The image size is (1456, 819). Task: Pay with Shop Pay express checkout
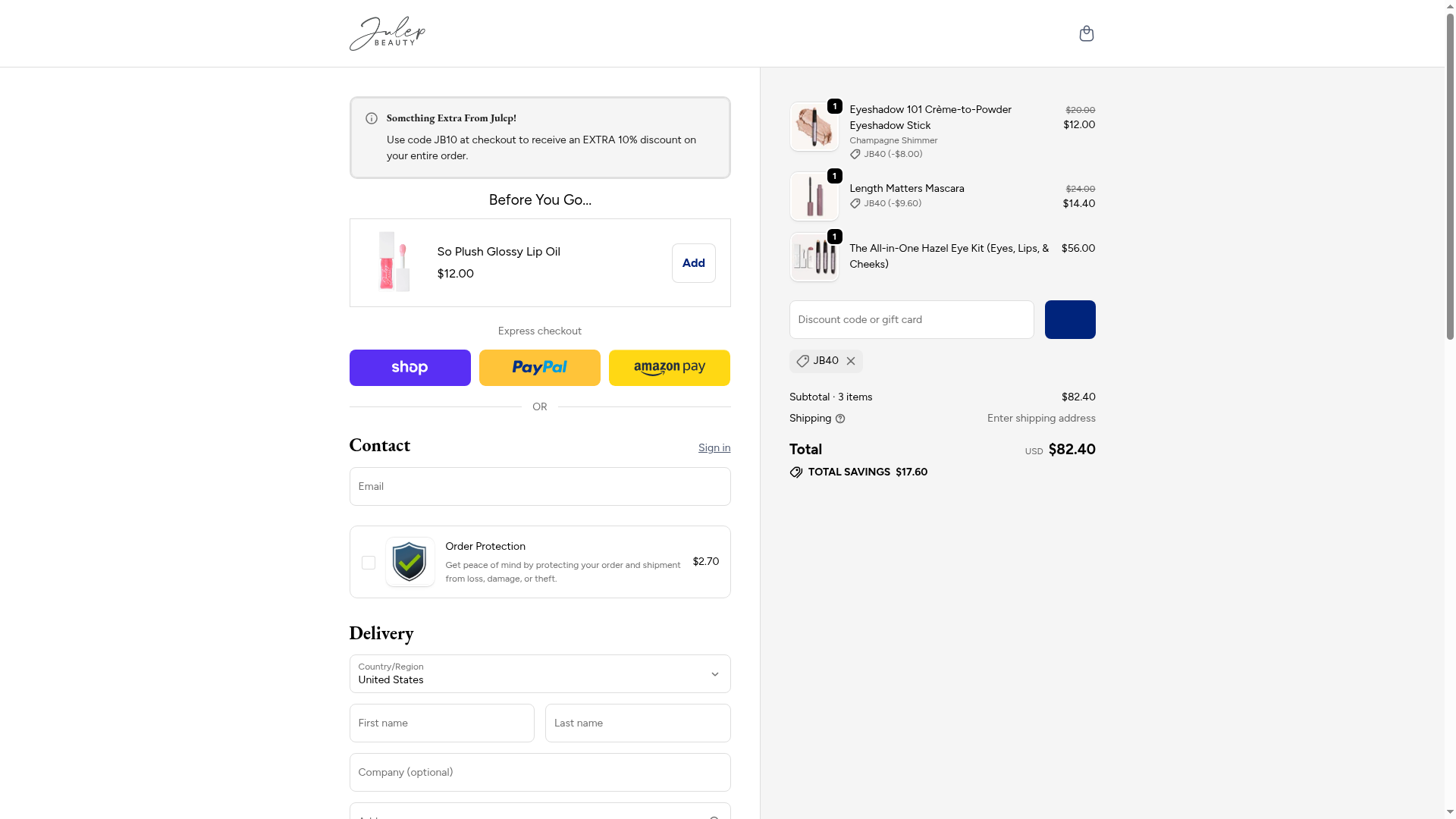[x=409, y=368]
